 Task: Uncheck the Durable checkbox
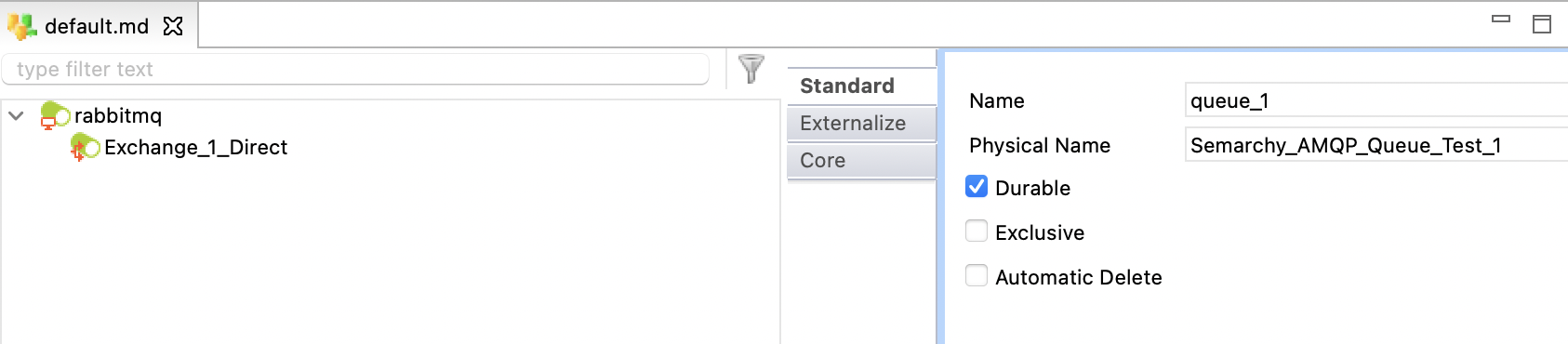pos(977,187)
